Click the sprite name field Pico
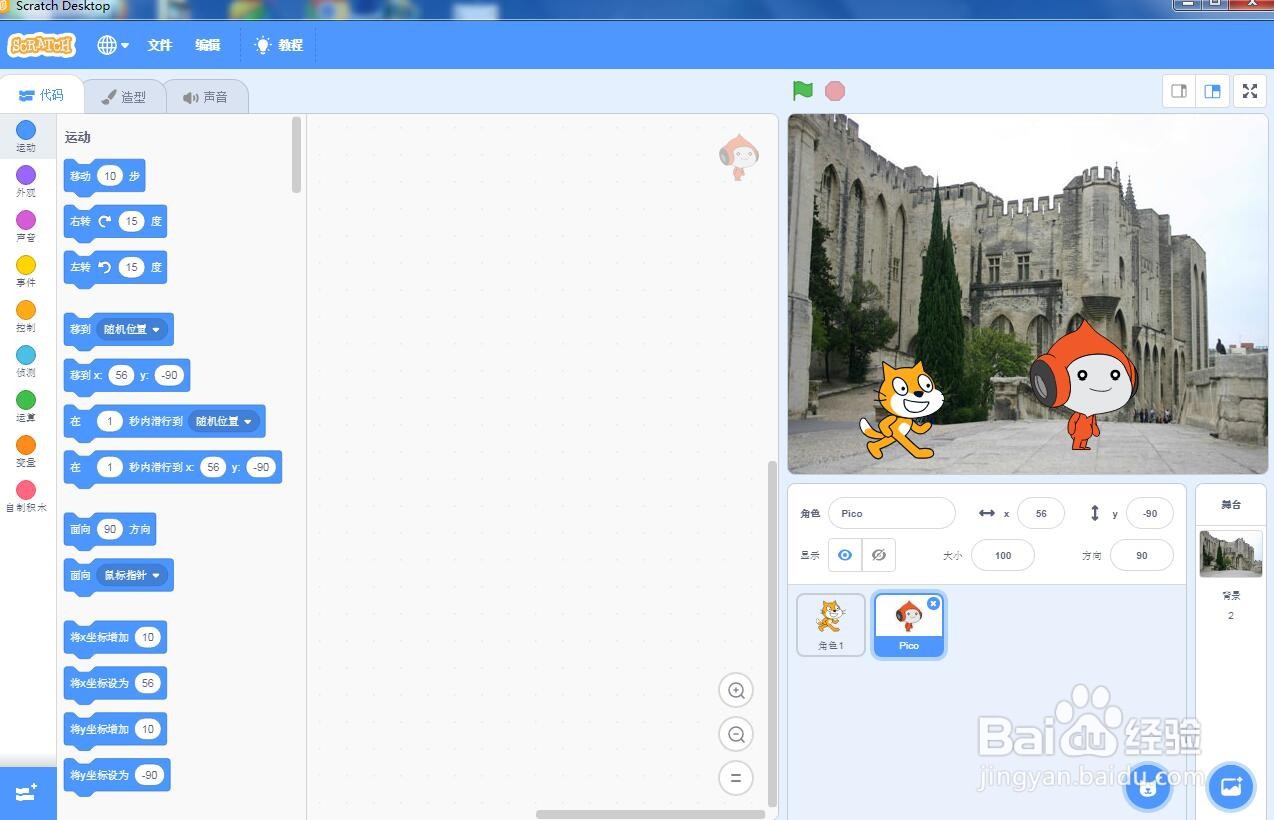This screenshot has height=820, width=1274. pyautogui.click(x=892, y=513)
